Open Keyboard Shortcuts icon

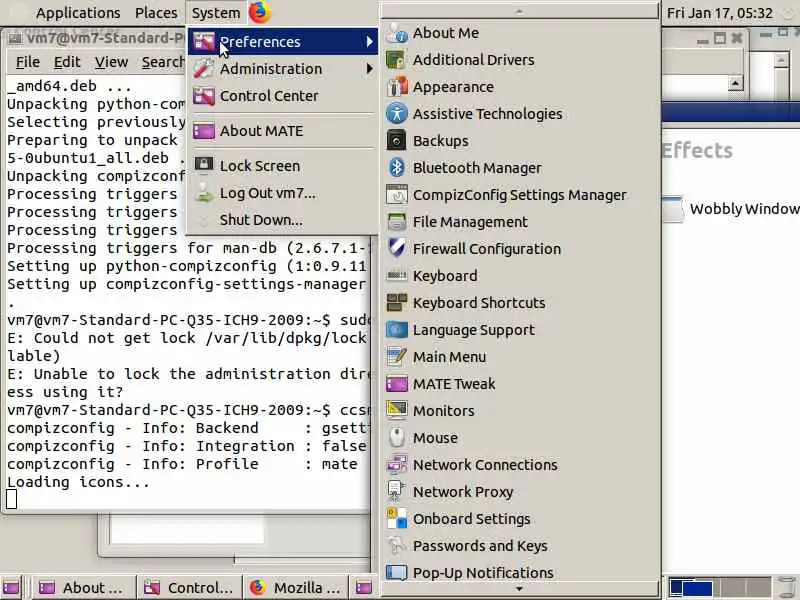pos(397,303)
